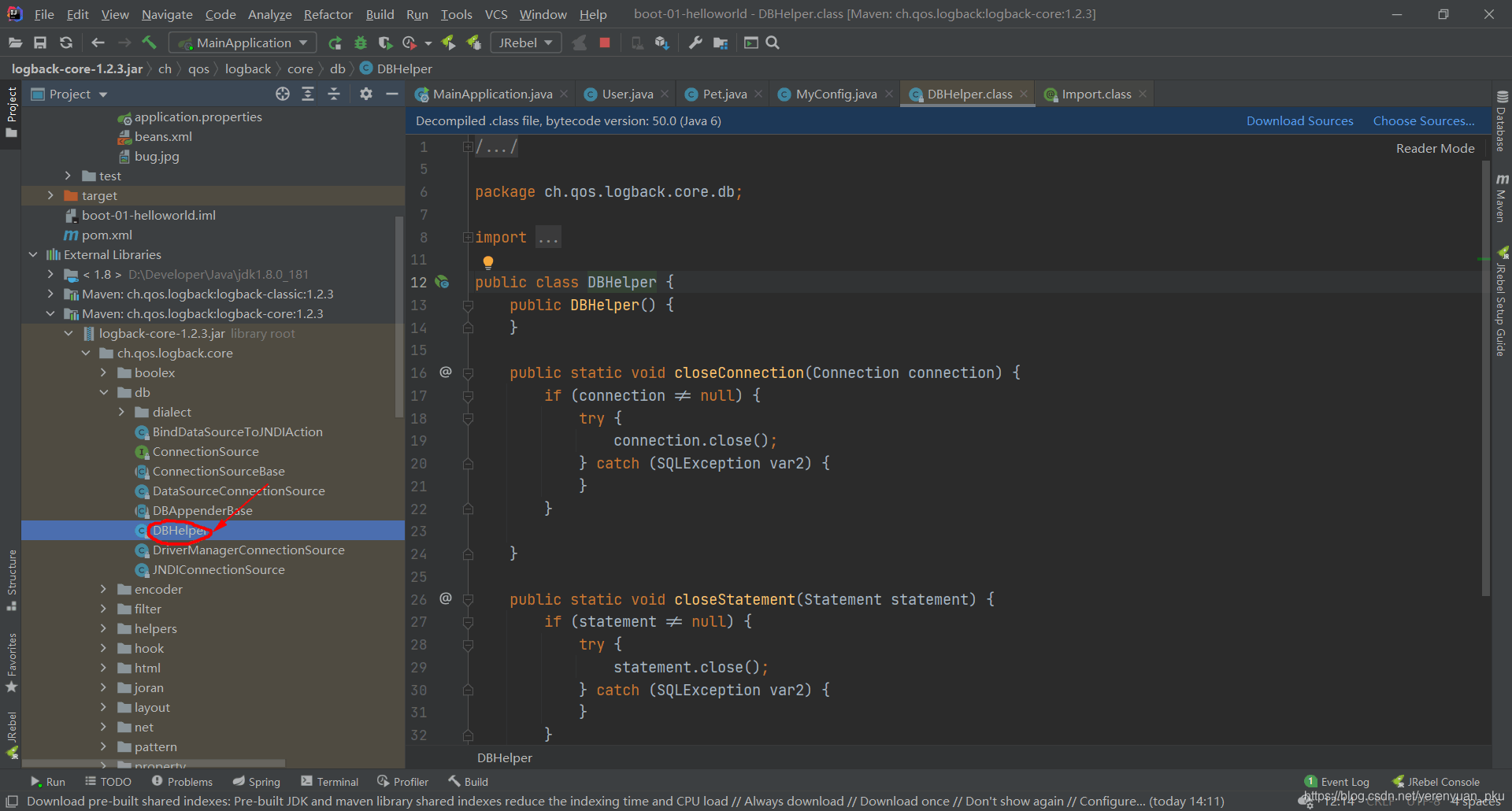The width and height of the screenshot is (1512, 811).
Task: Switch to MainApplication.java tab
Action: [x=492, y=94]
